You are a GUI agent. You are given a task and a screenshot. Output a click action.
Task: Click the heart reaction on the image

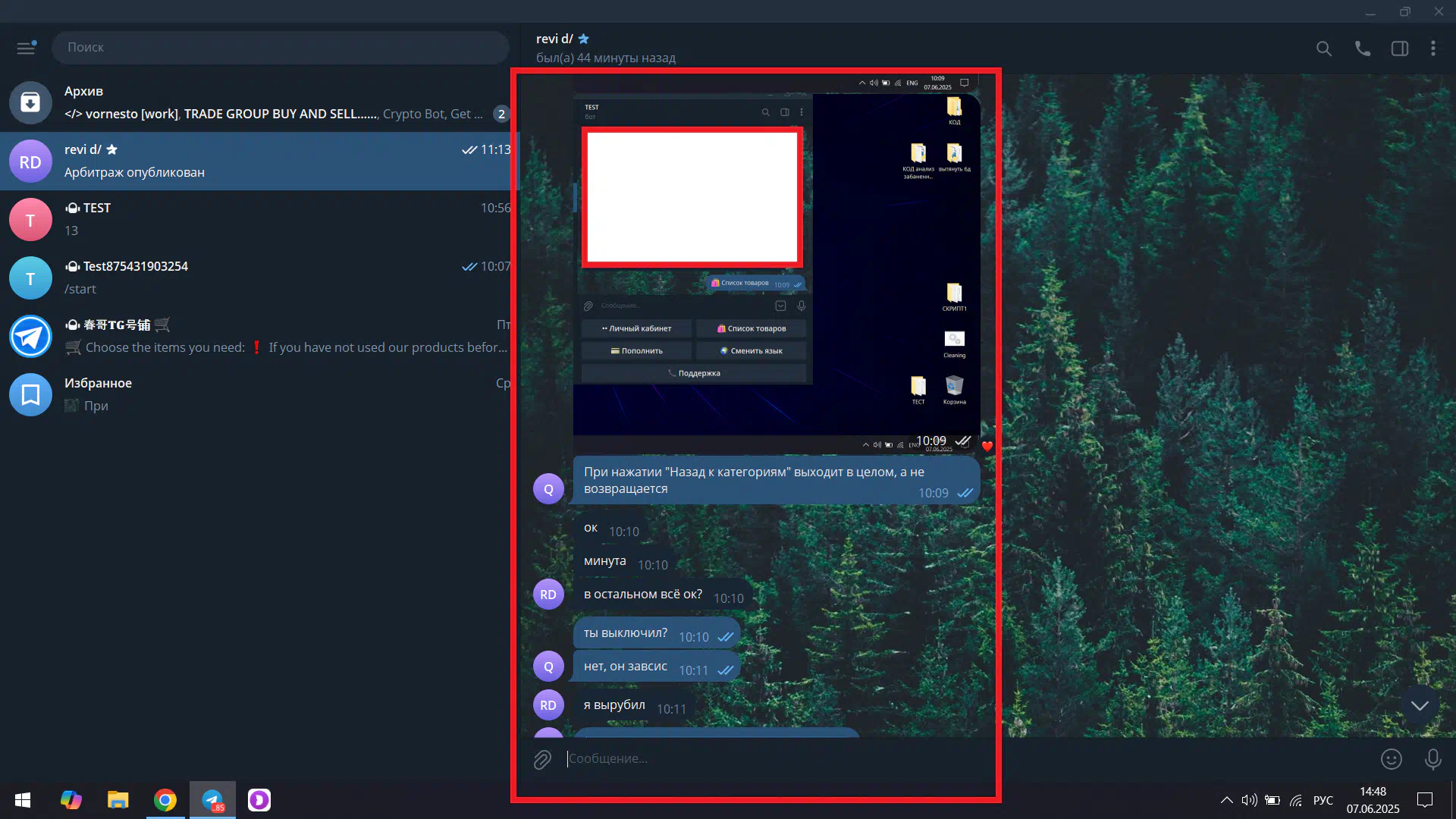(987, 446)
